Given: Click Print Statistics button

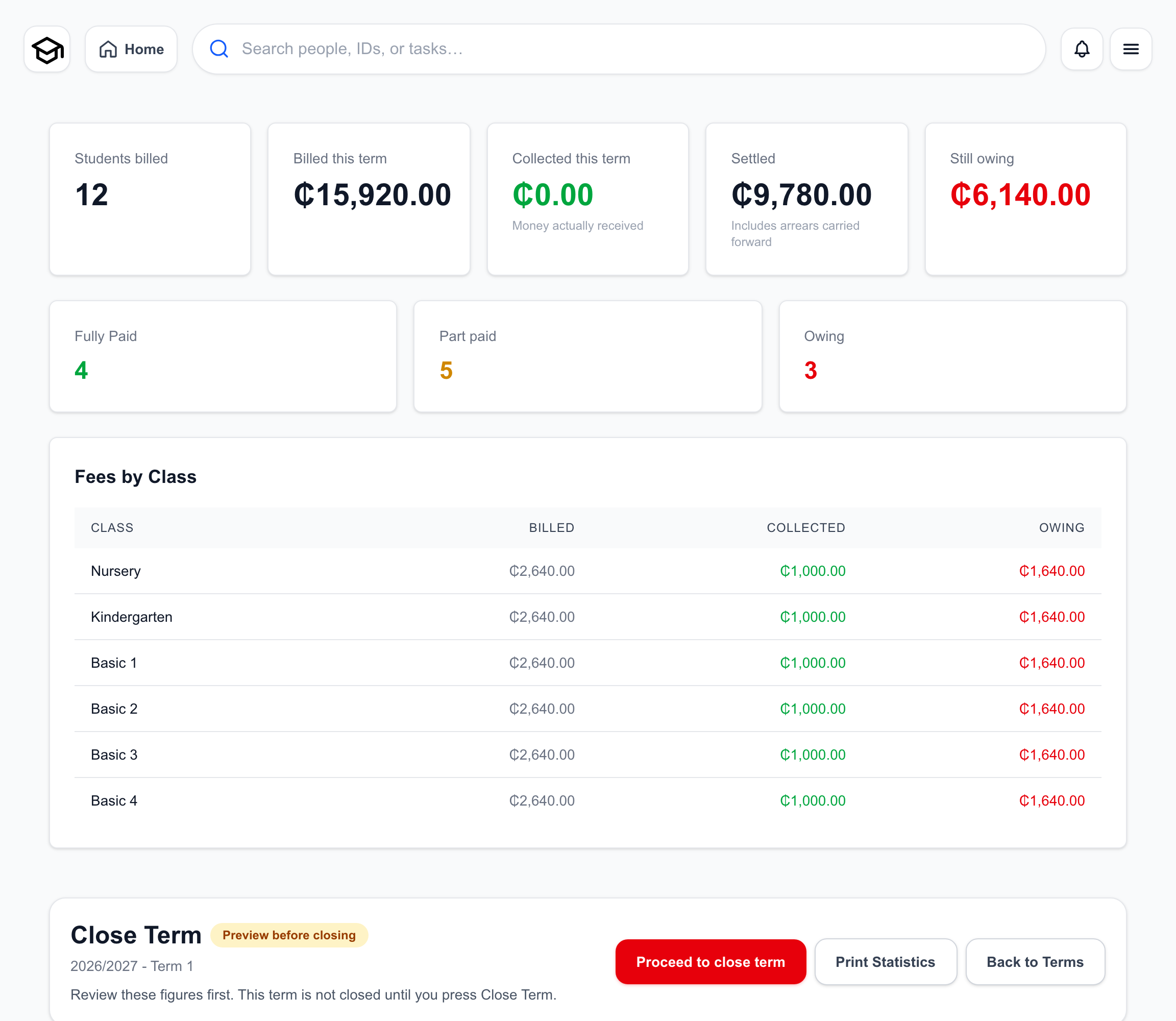Looking at the screenshot, I should point(885,962).
